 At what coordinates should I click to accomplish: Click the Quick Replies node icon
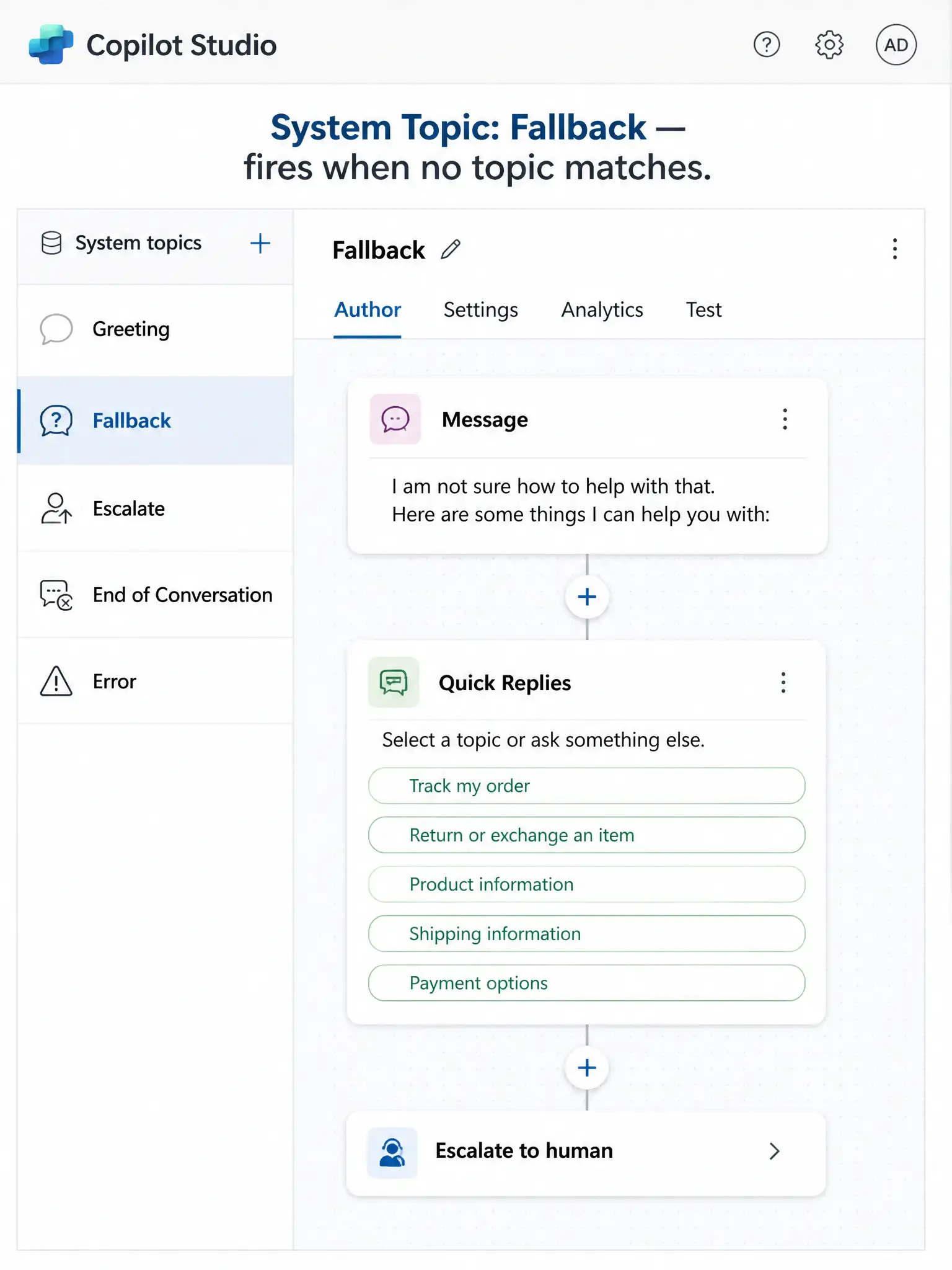pos(394,682)
